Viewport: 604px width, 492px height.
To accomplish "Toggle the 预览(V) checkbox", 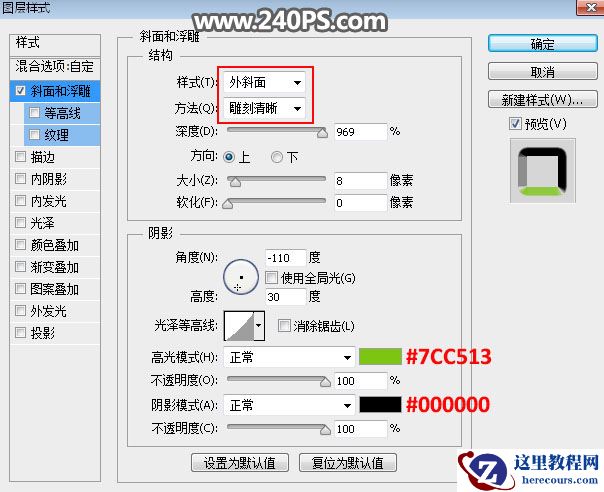I will pyautogui.click(x=515, y=124).
